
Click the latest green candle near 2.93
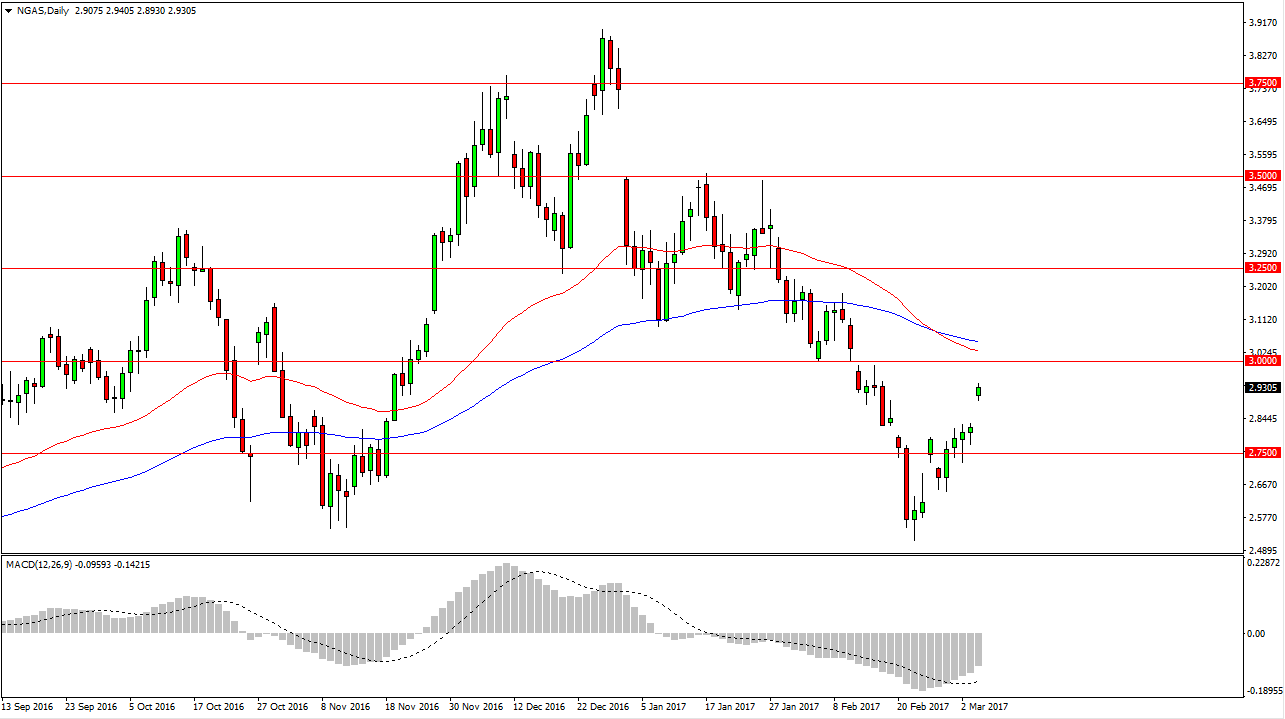click(x=978, y=391)
